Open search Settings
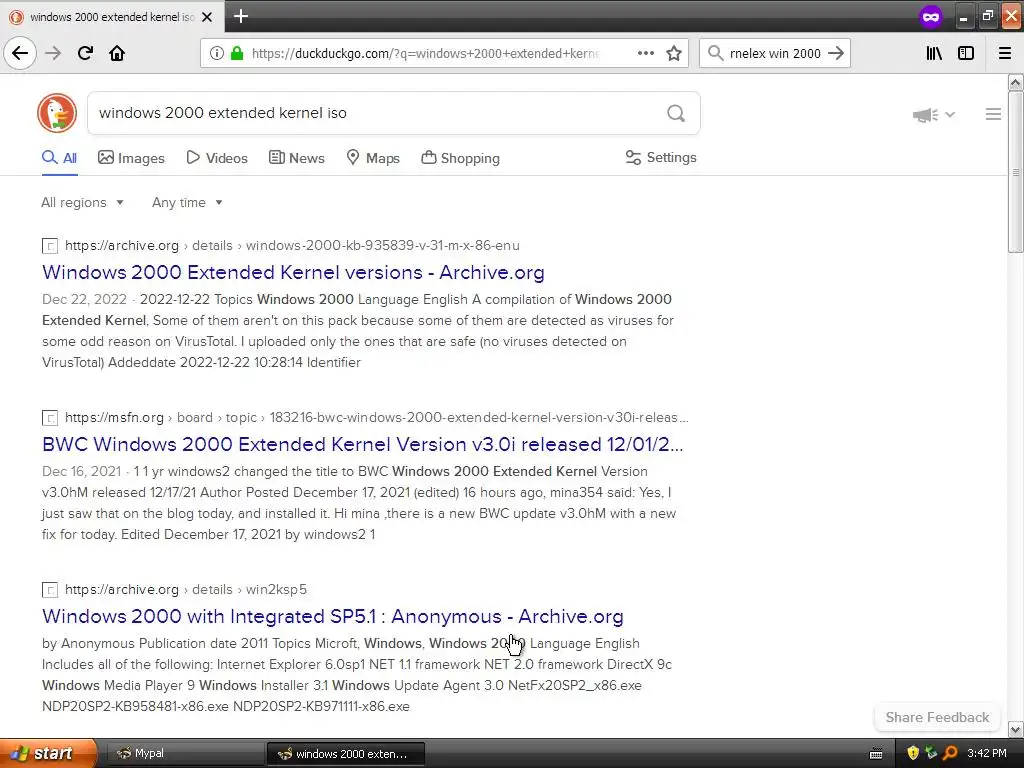The width and height of the screenshot is (1024, 768). click(661, 157)
